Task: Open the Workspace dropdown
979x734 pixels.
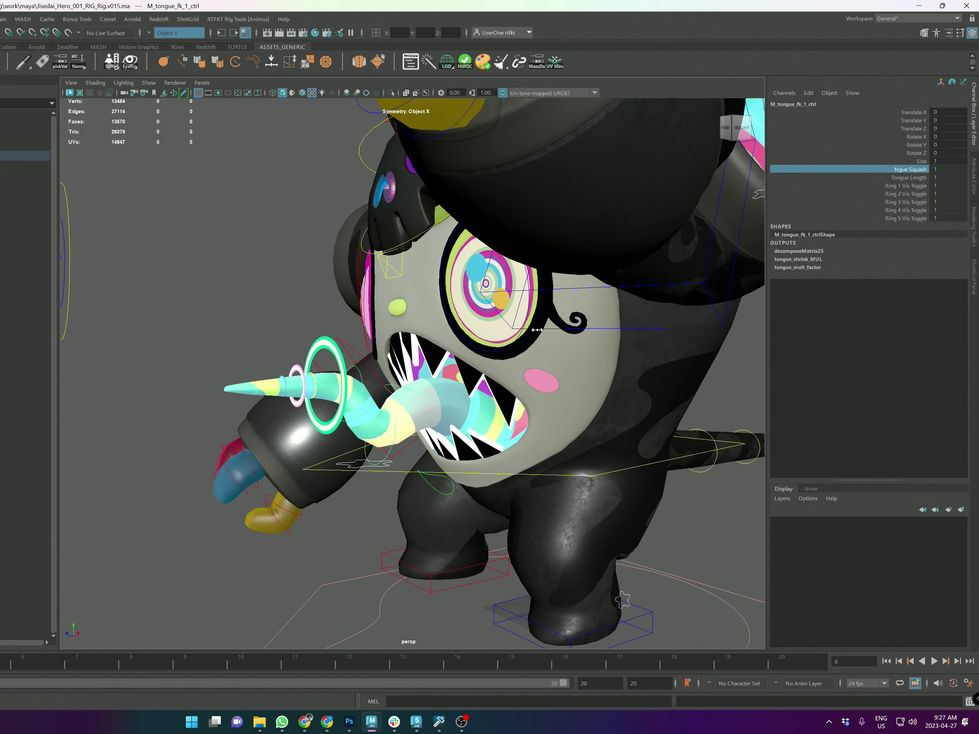Action: tap(918, 19)
